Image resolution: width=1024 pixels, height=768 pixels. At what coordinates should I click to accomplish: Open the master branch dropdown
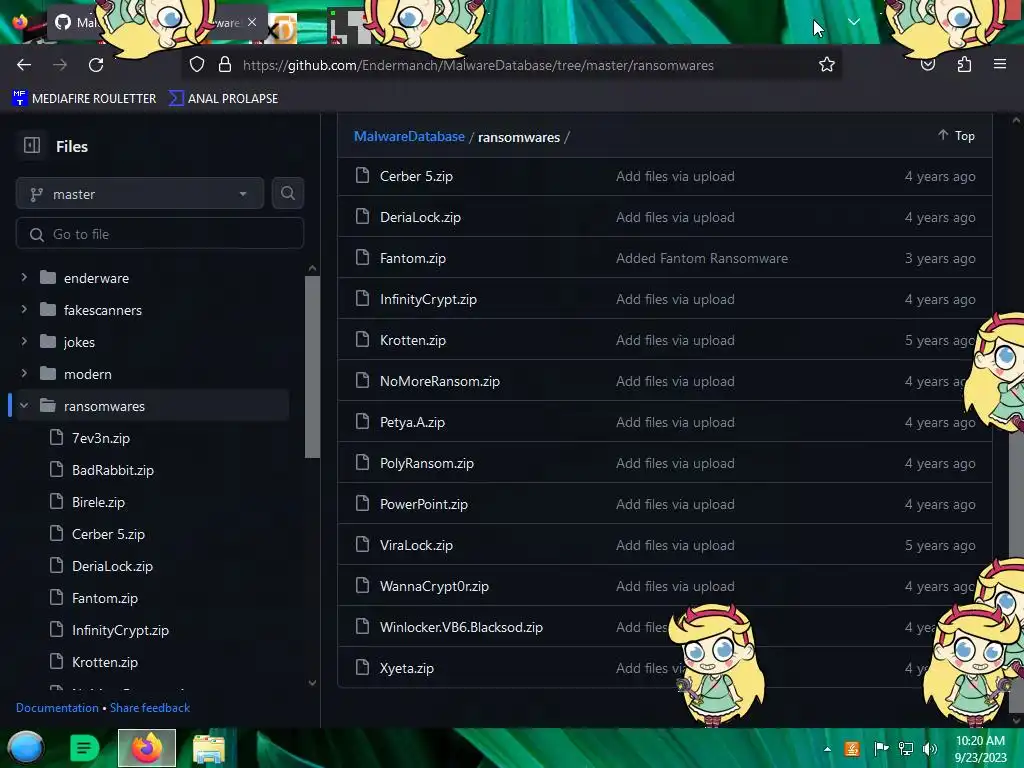[140, 193]
